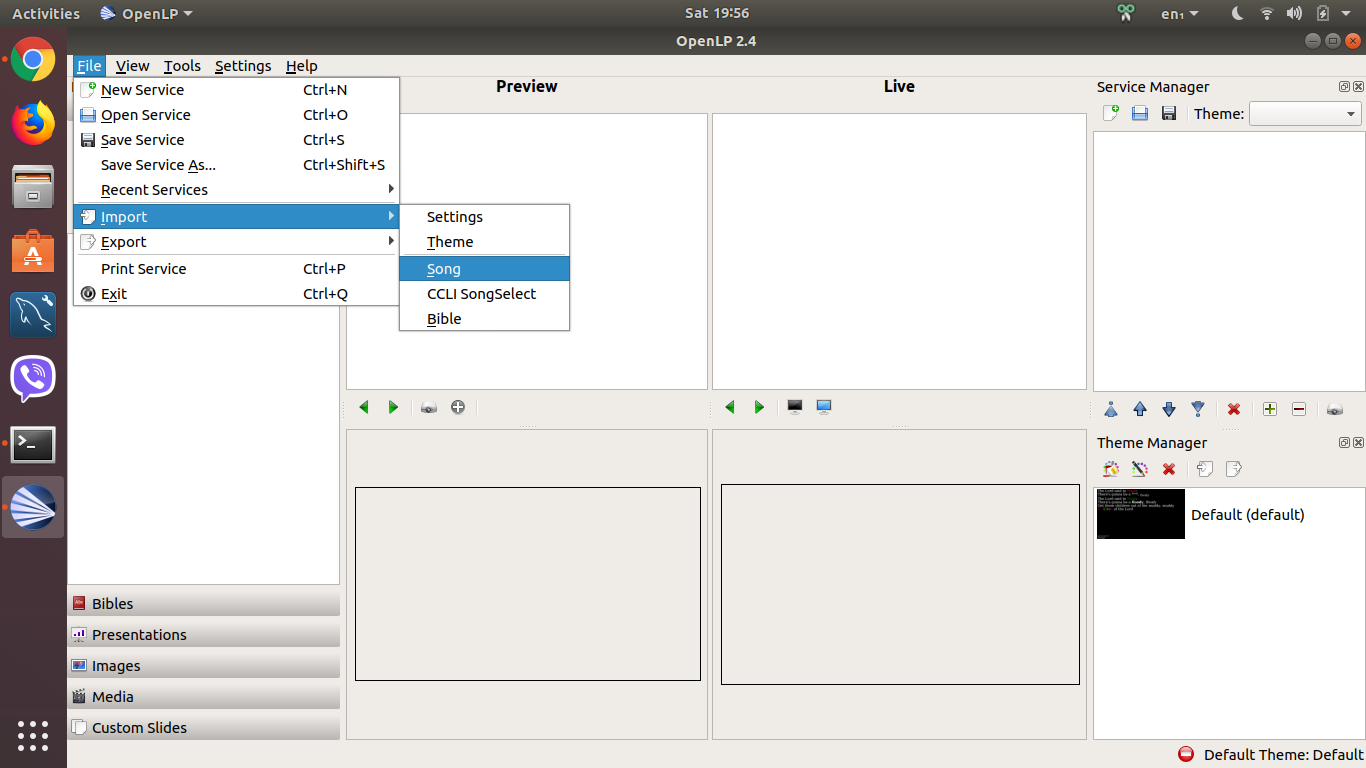Open a service via Service Manager's open icon
Viewport: 1366px width, 768px height.
pyautogui.click(x=1139, y=114)
